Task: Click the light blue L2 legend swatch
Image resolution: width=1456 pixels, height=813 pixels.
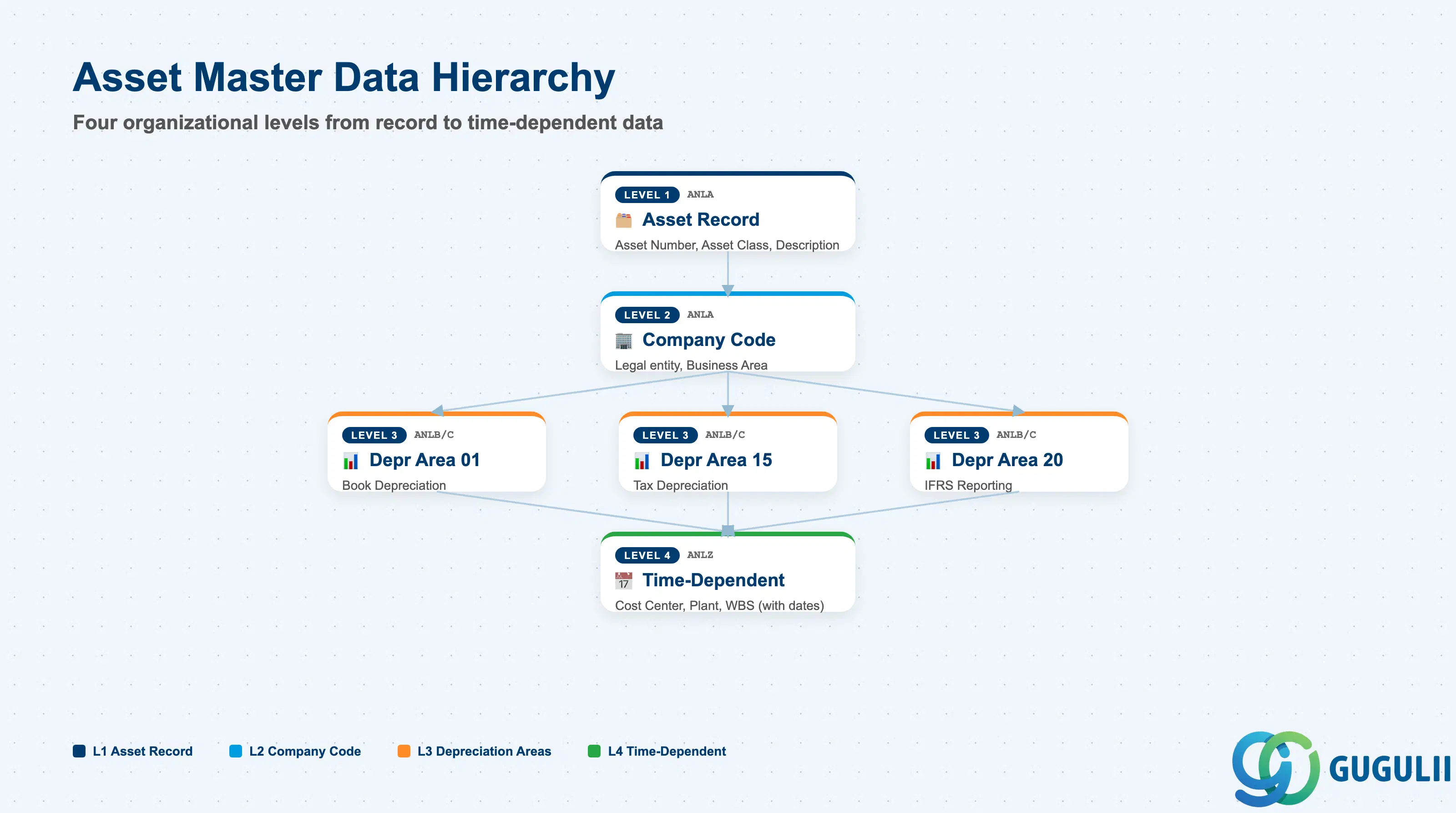Action: (236, 751)
